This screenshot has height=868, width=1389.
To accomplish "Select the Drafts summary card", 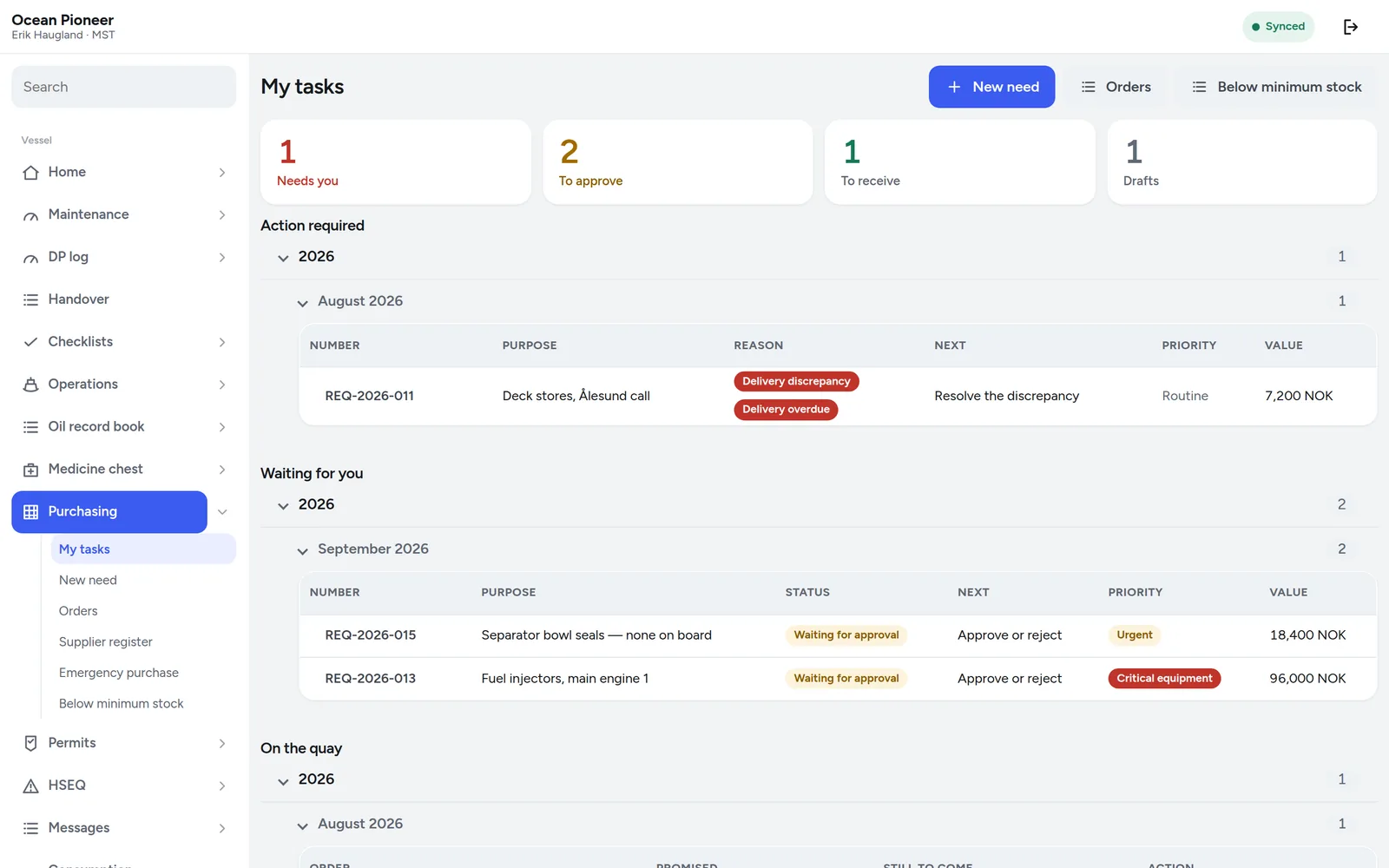I will (x=1242, y=162).
